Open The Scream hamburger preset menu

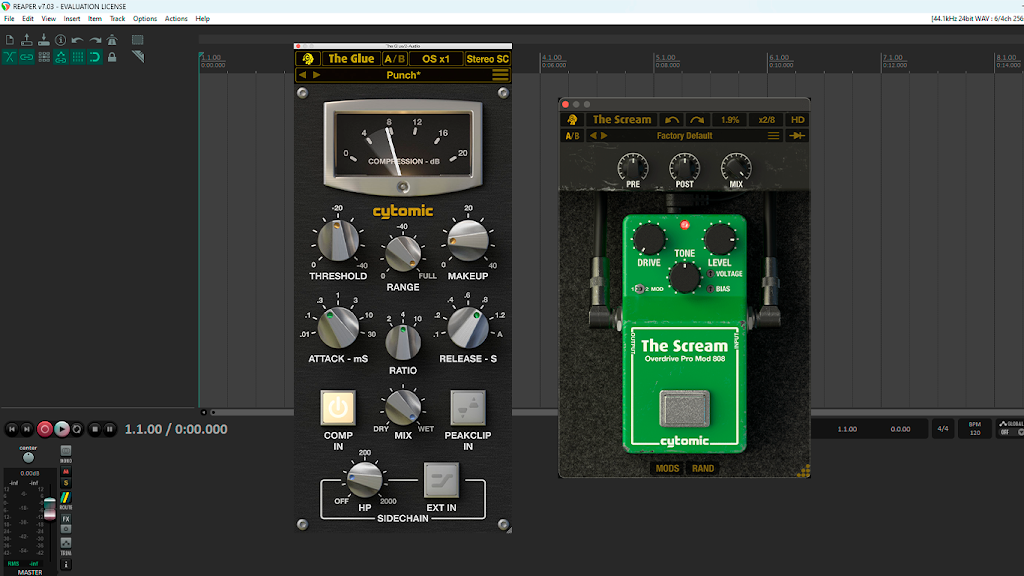[x=773, y=136]
